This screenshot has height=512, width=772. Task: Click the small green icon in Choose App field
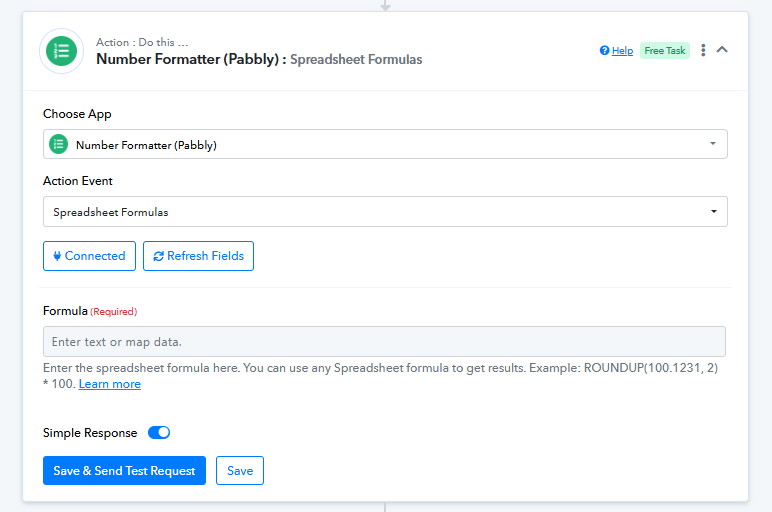59,144
